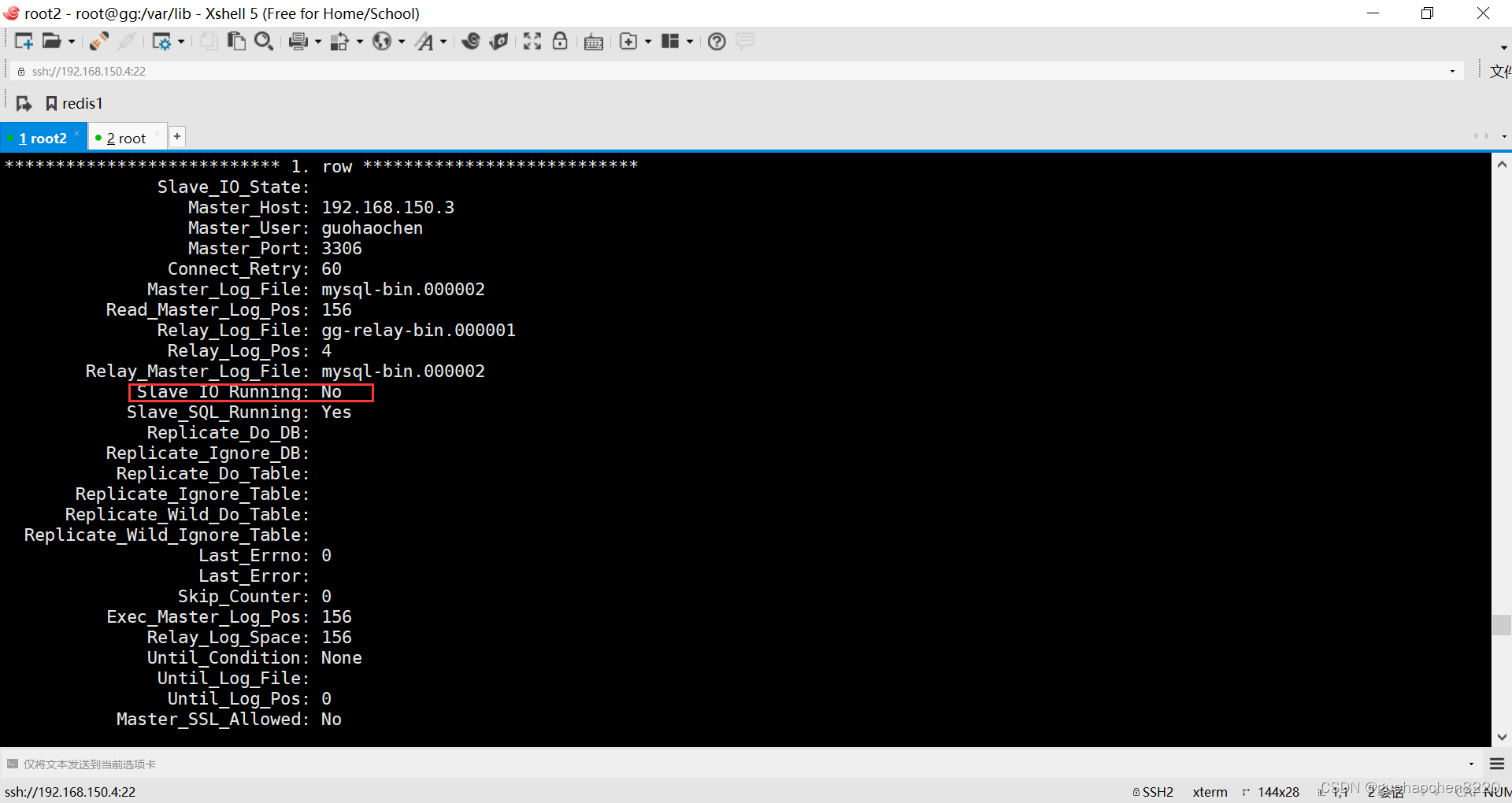Open the tab list dropdown at right
Screen dimensions: 1512x803
1504,136
